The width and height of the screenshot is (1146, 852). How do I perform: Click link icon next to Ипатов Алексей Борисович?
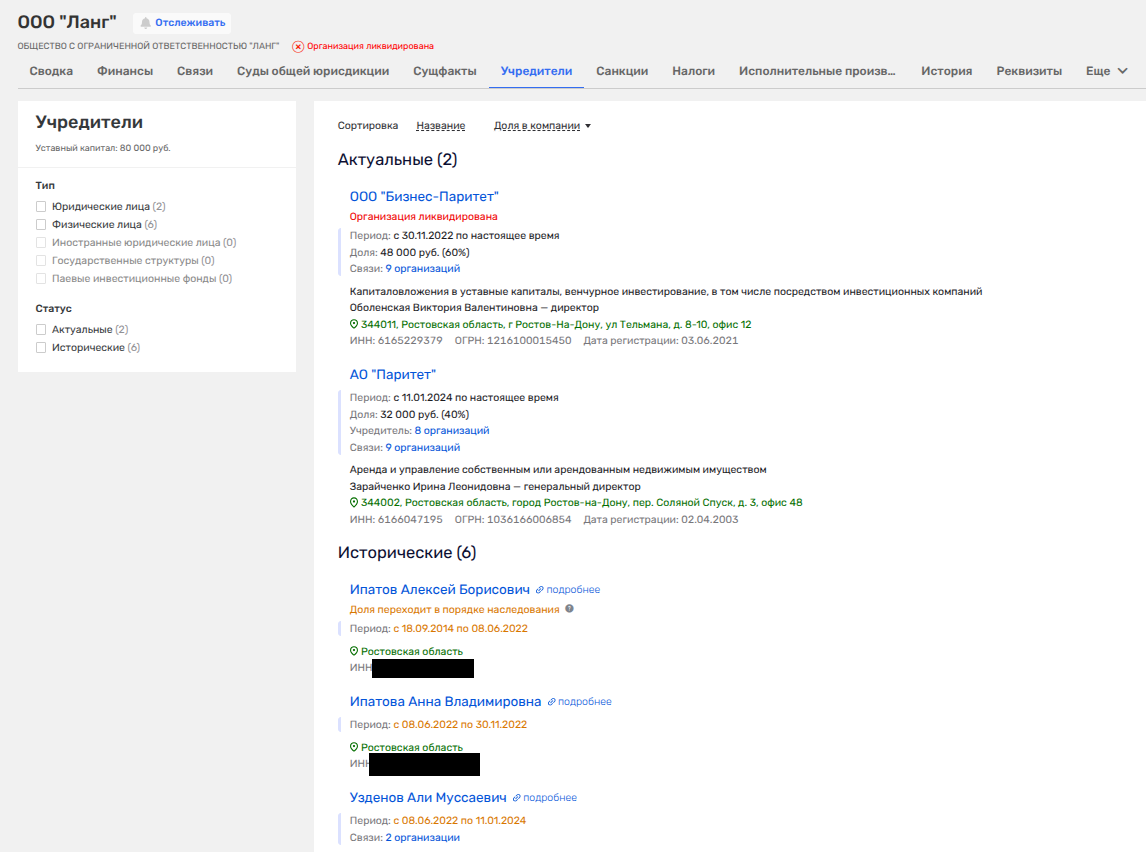540,590
